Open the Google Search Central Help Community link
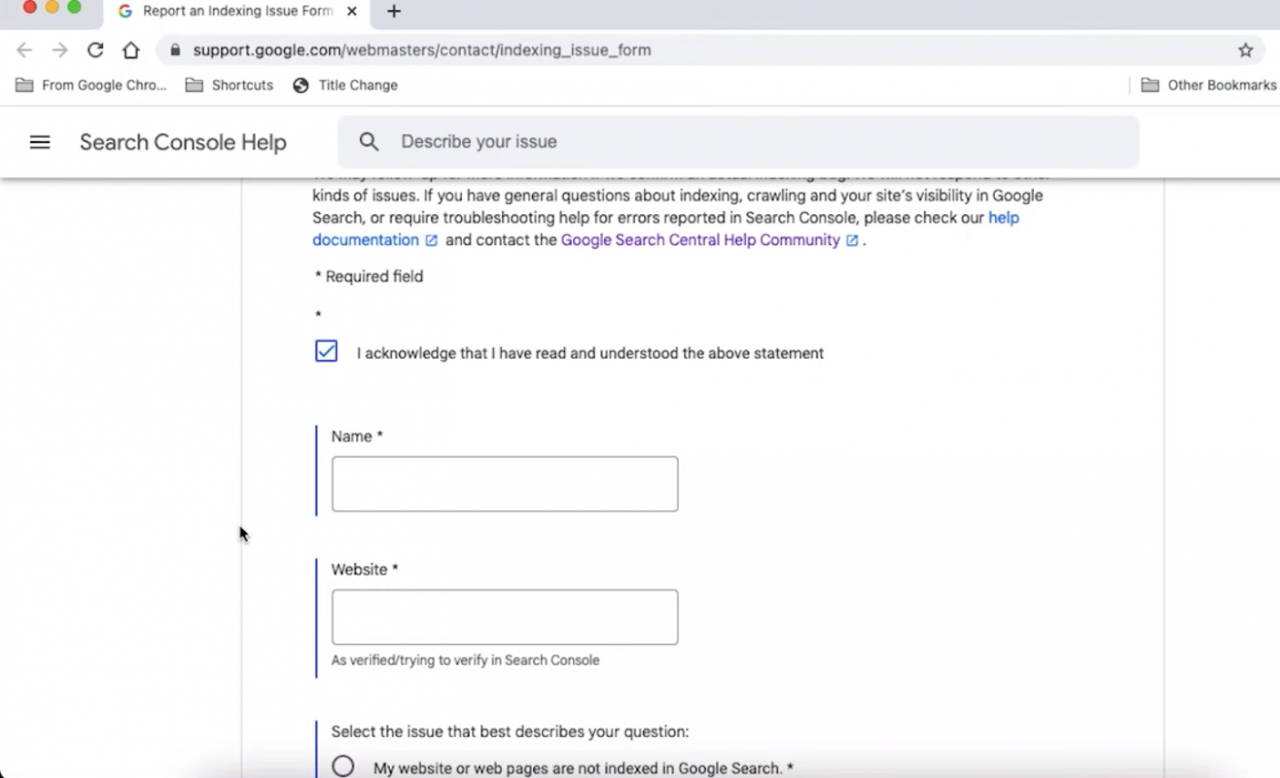 700,240
